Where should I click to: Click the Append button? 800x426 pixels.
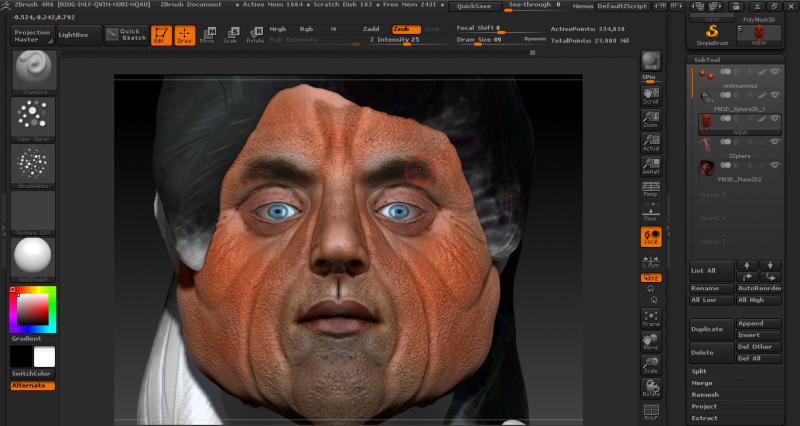tap(759, 323)
